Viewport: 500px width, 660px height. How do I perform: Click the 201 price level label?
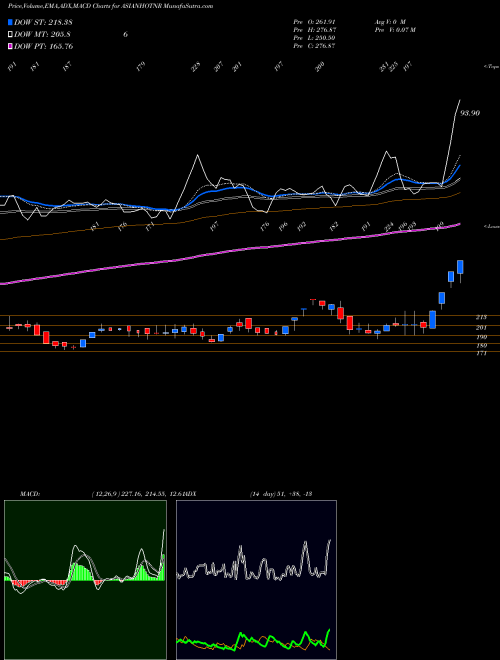tap(481, 327)
